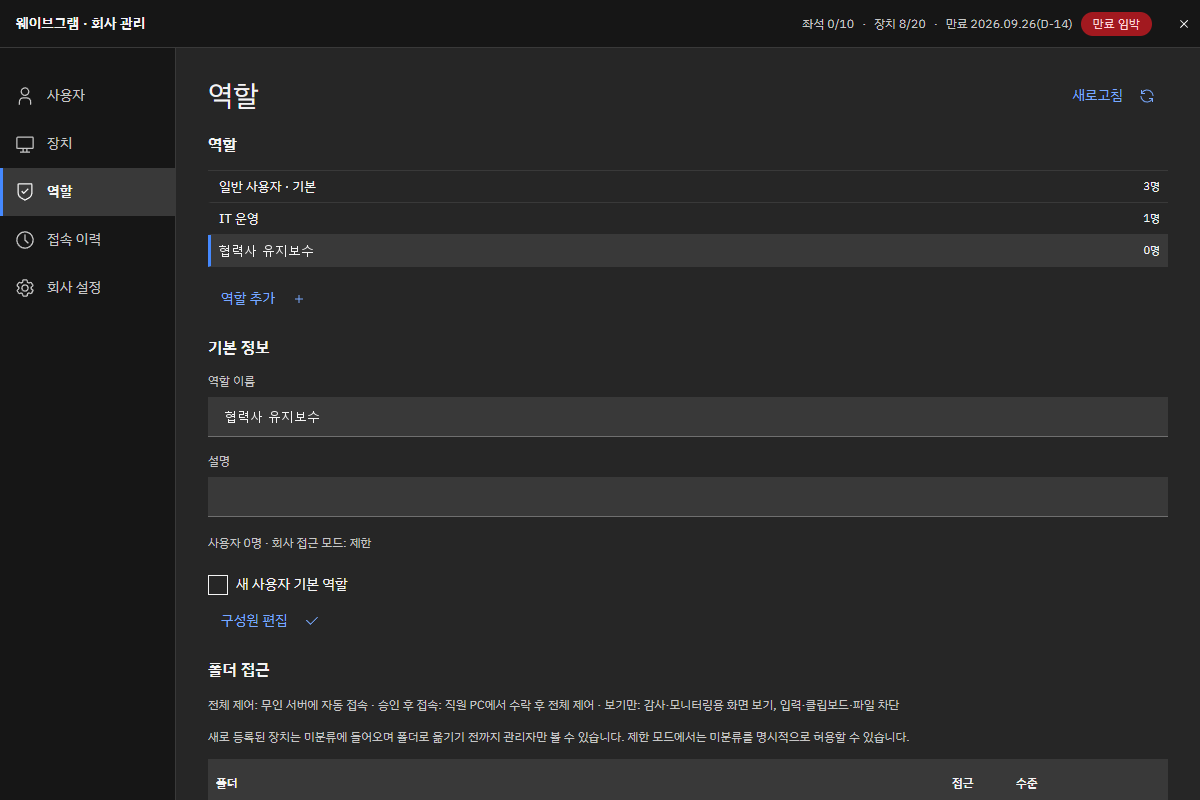Click the 좌석 0/10 status text
The height and width of the screenshot is (800, 1200).
tap(828, 24)
